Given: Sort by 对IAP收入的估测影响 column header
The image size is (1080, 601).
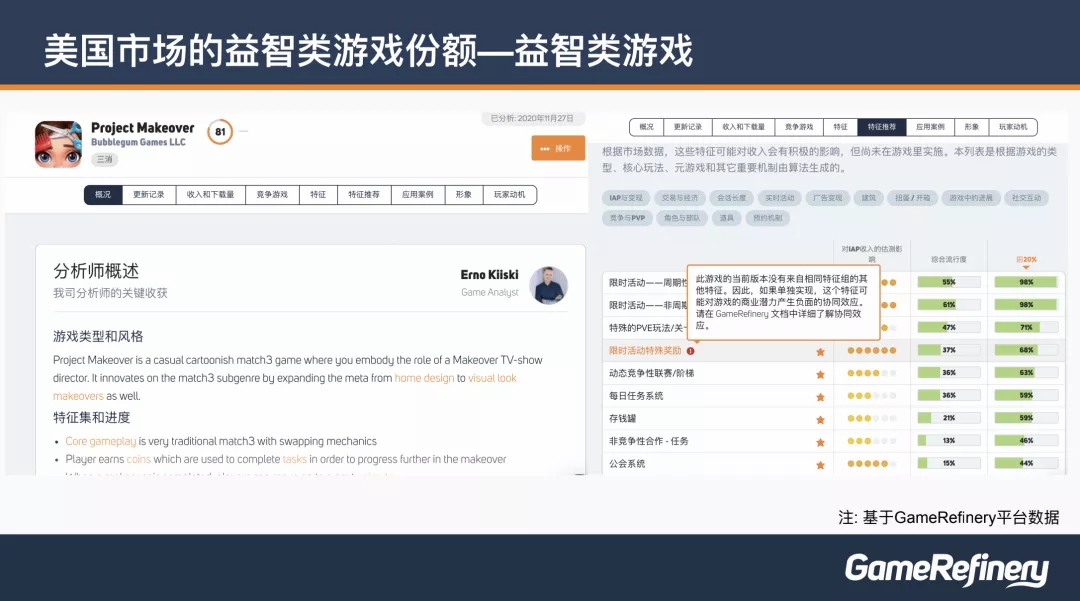Looking at the screenshot, I should click(871, 253).
